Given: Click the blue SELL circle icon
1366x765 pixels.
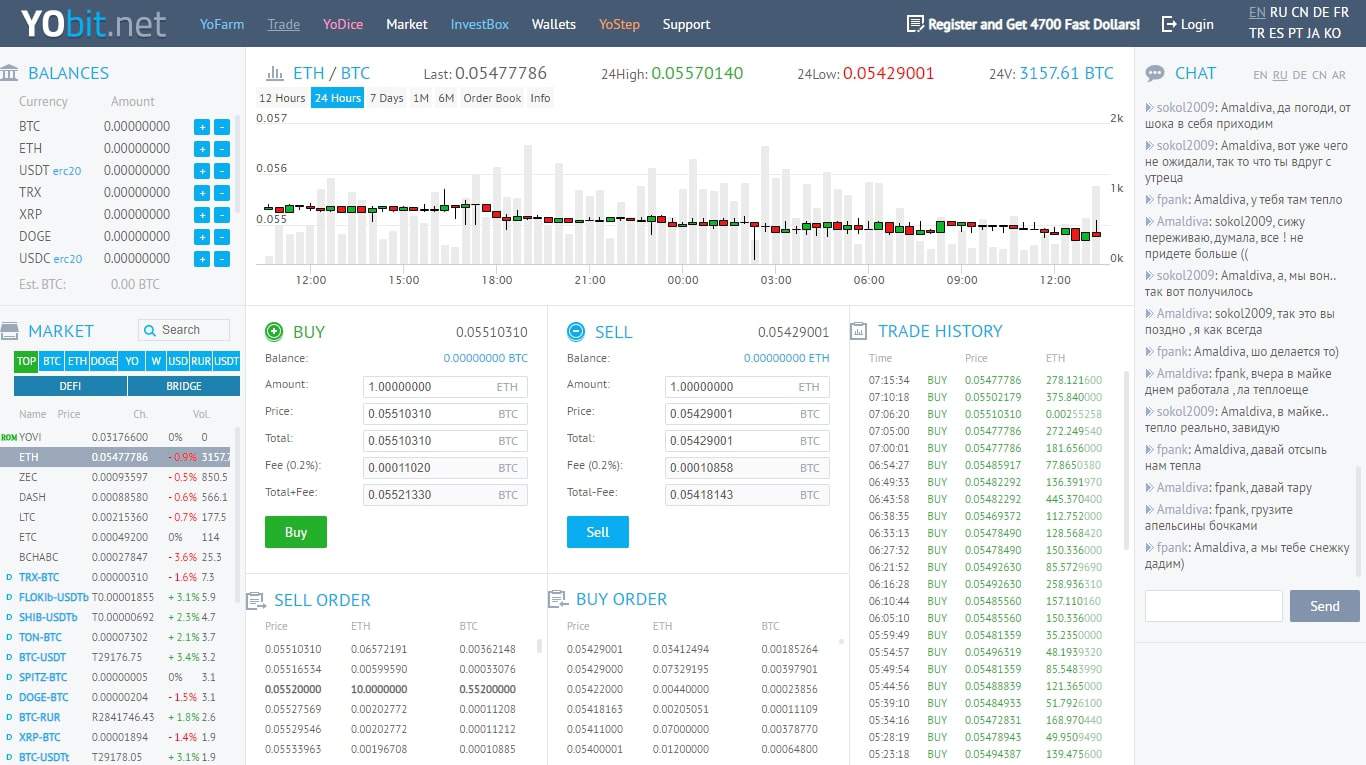Looking at the screenshot, I should [575, 331].
